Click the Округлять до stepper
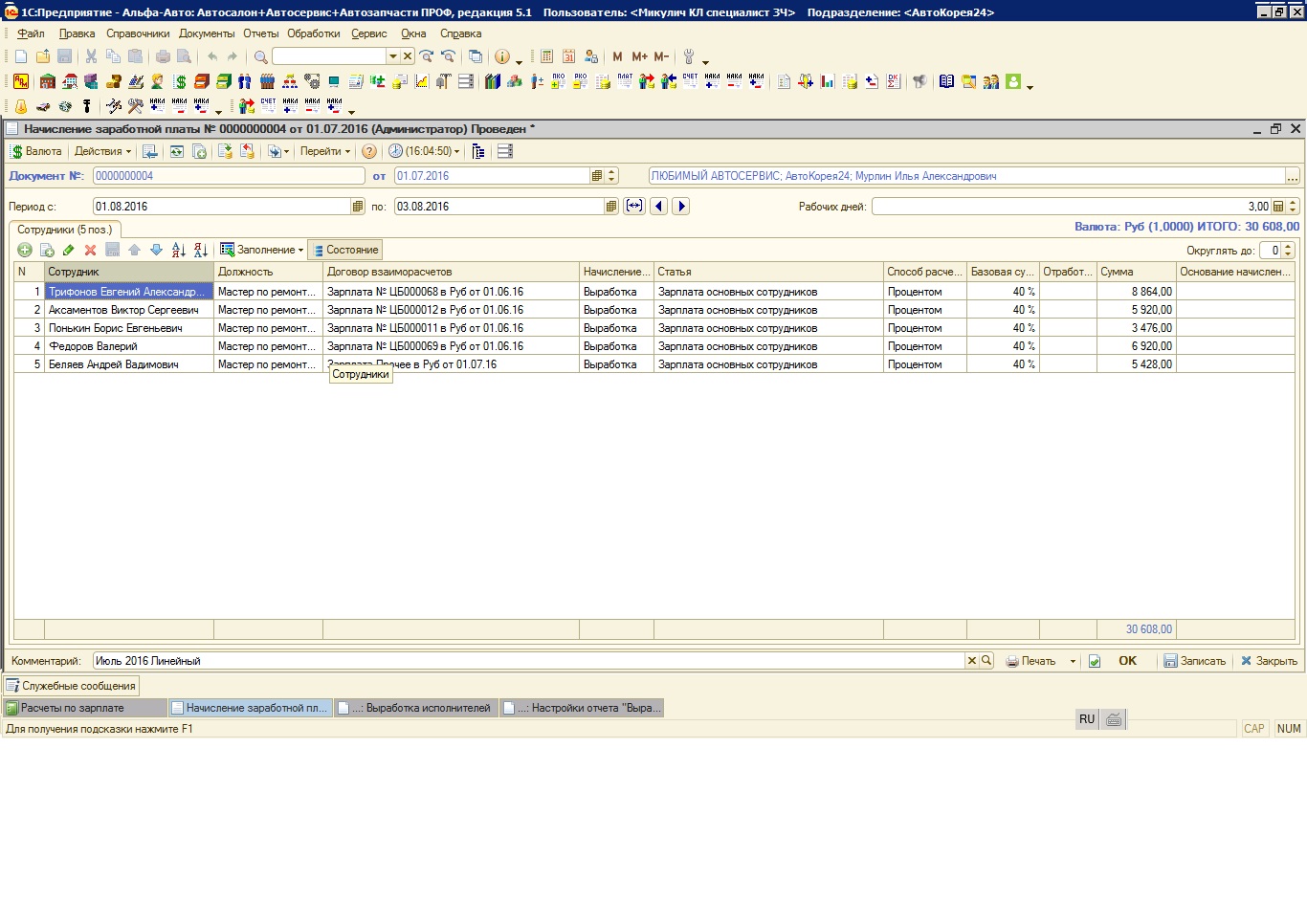 pos(1288,251)
